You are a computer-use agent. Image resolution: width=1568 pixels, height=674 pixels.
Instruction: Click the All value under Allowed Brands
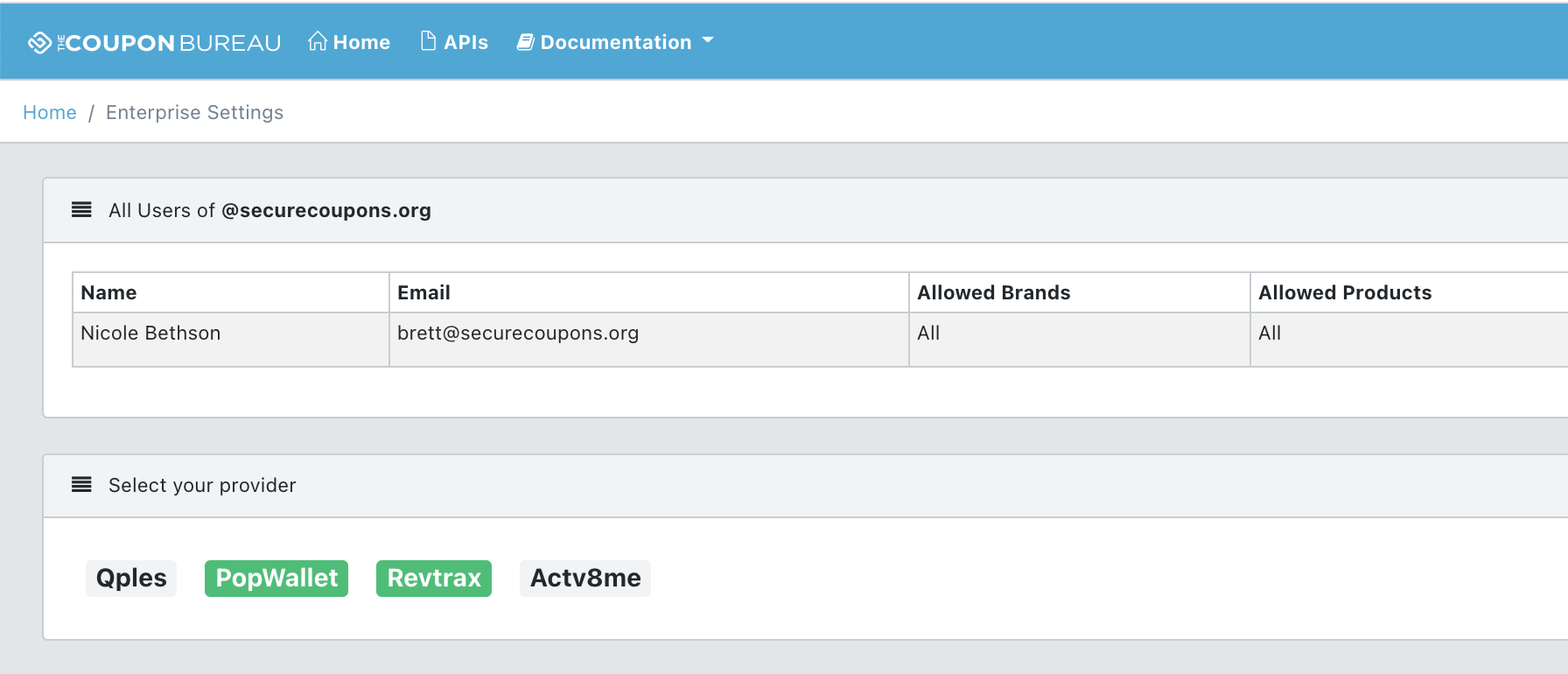tap(928, 333)
